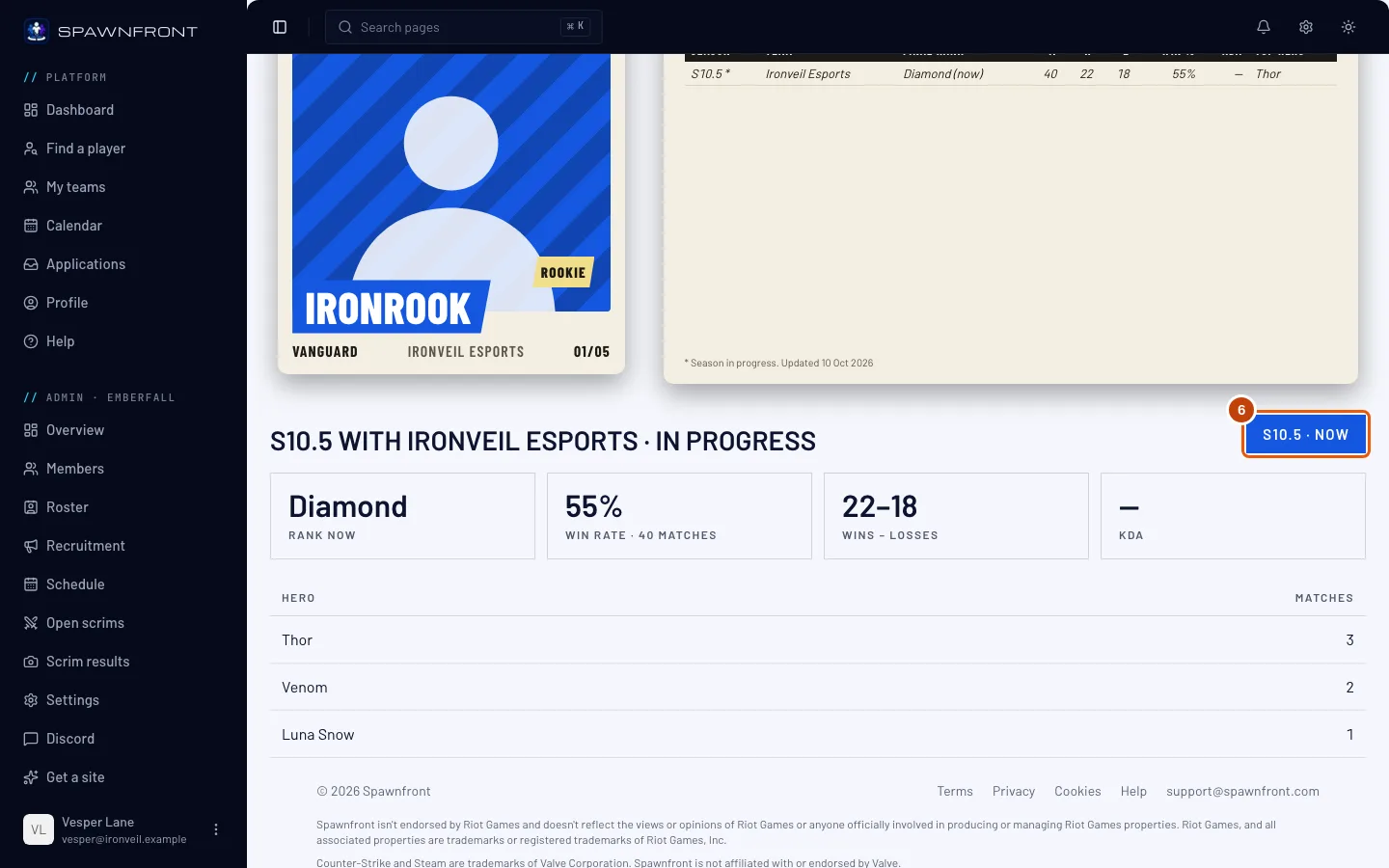Open the settings gear in top bar
The image size is (1389, 868).
1306,27
